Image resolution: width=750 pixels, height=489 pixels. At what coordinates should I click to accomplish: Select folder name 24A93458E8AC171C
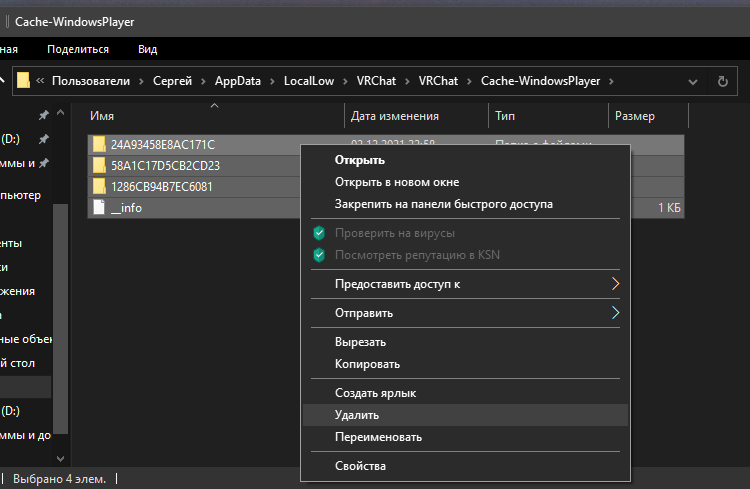coord(163,144)
